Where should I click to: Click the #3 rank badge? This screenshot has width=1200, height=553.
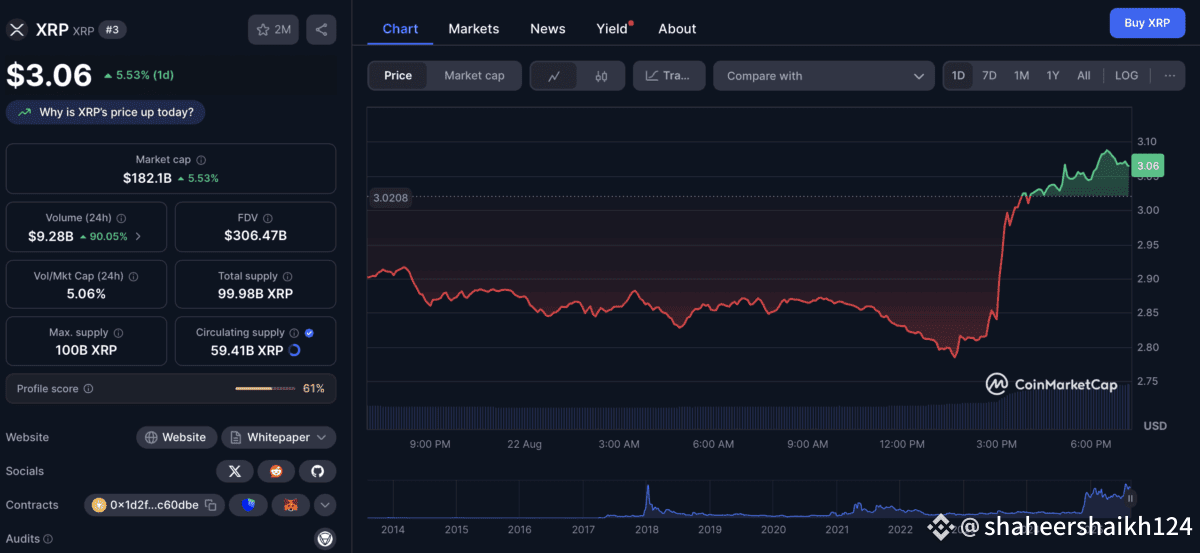112,30
